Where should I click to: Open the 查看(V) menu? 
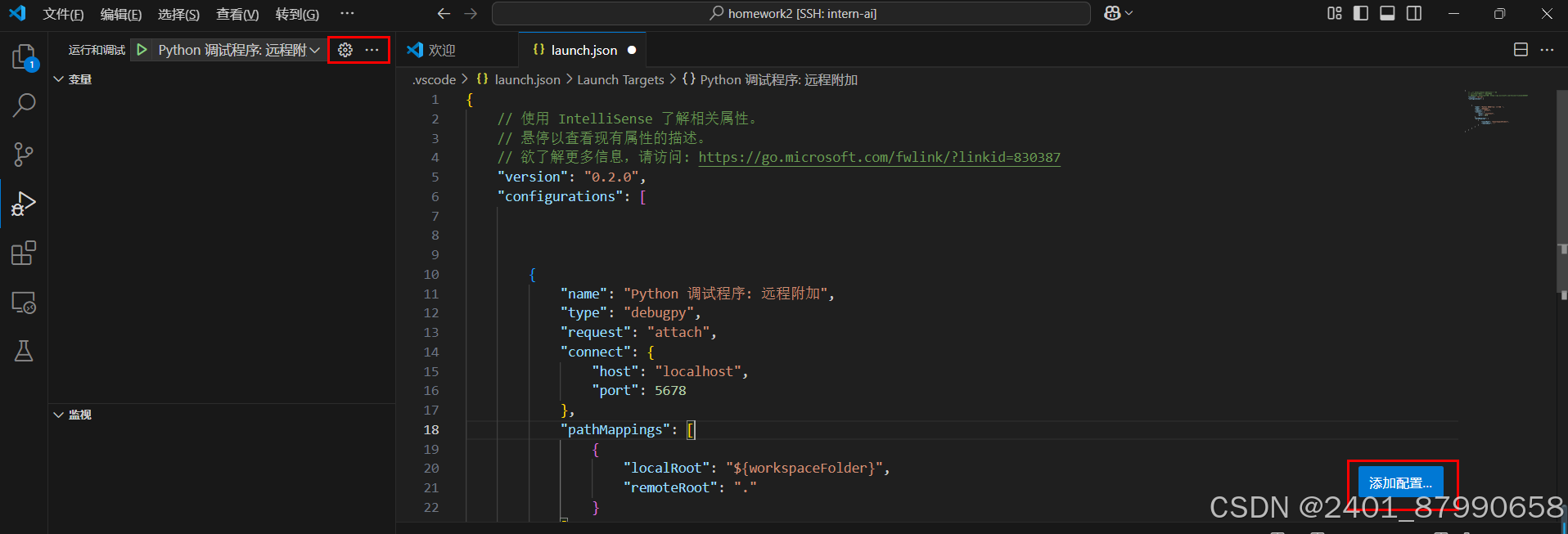tap(237, 14)
